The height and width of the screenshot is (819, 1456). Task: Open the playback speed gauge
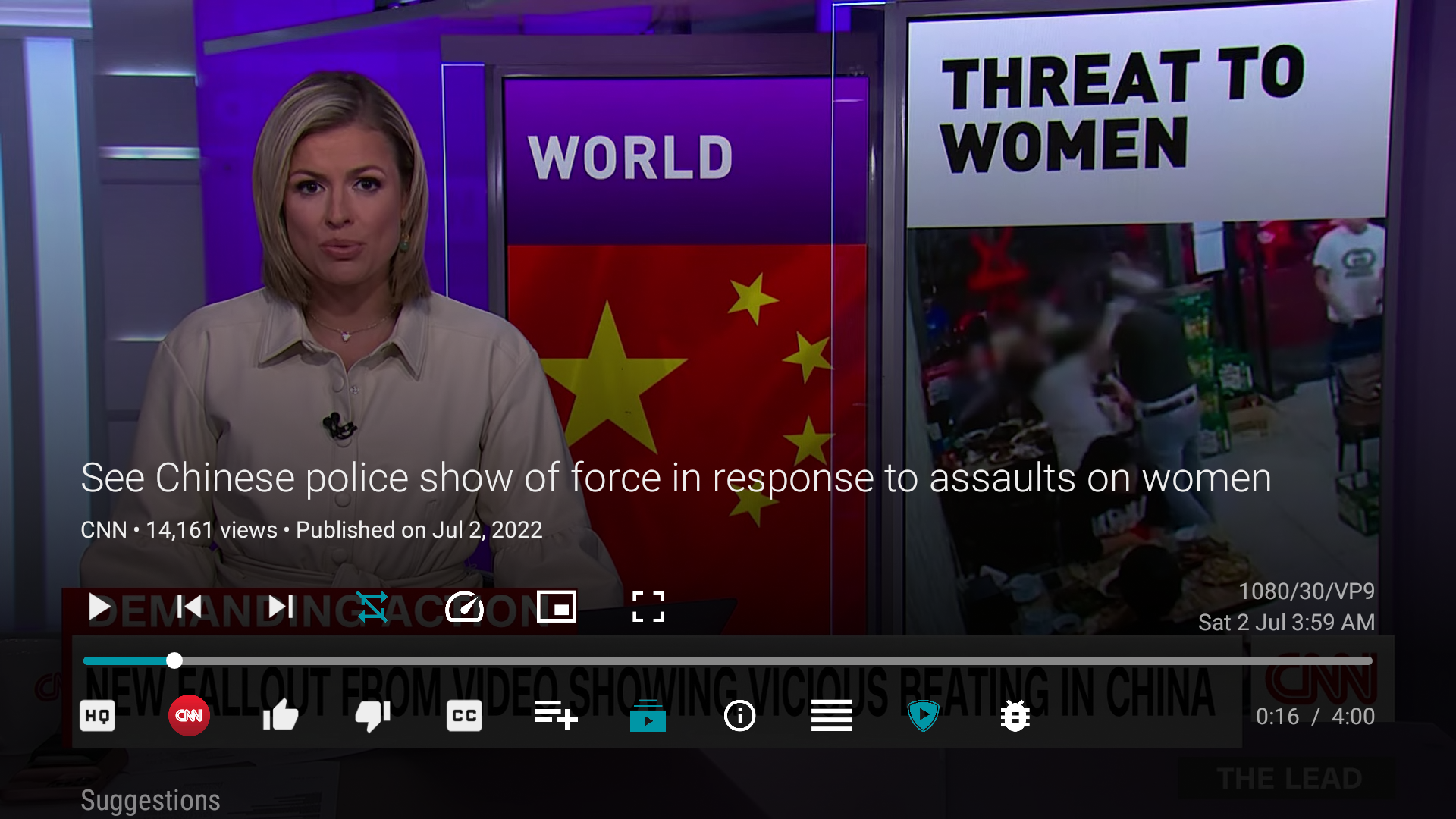pyautogui.click(x=464, y=607)
